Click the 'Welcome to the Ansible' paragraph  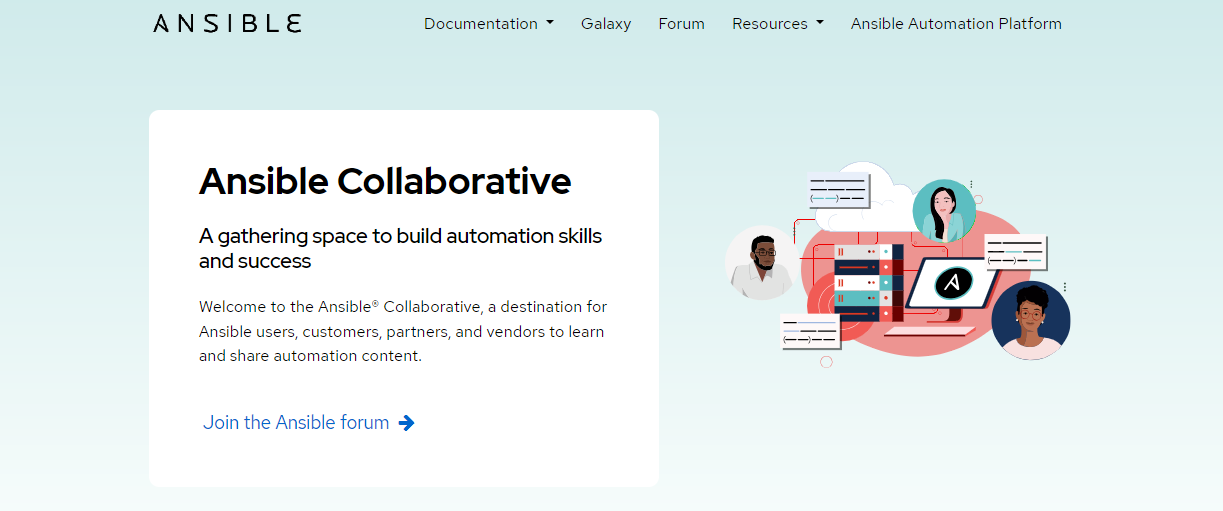[403, 331]
